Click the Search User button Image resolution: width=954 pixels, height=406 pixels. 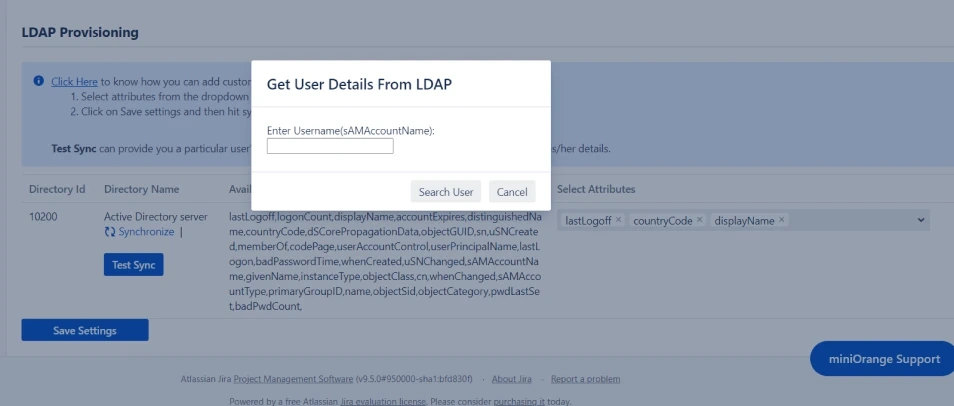coord(446,192)
